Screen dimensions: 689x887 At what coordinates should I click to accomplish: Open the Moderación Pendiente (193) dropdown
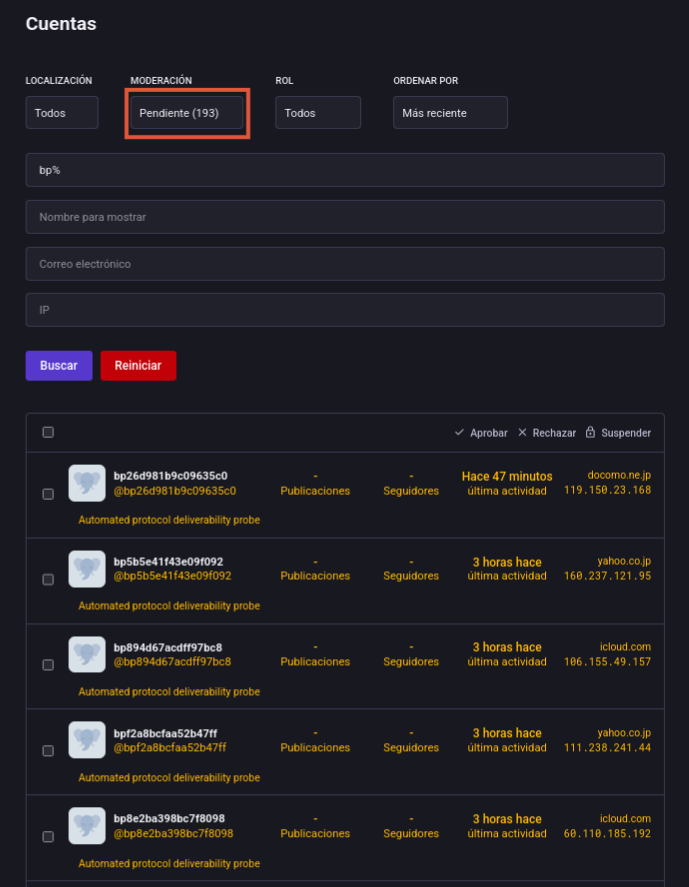pyautogui.click(x=187, y=113)
